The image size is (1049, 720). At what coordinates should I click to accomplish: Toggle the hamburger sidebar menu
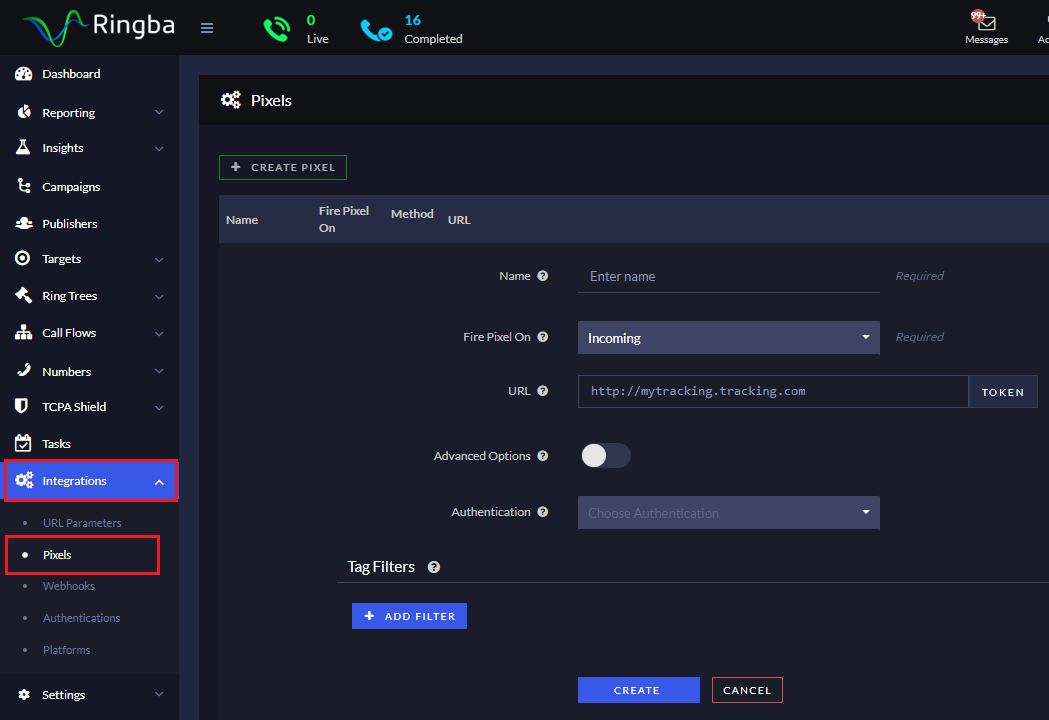pos(207,28)
